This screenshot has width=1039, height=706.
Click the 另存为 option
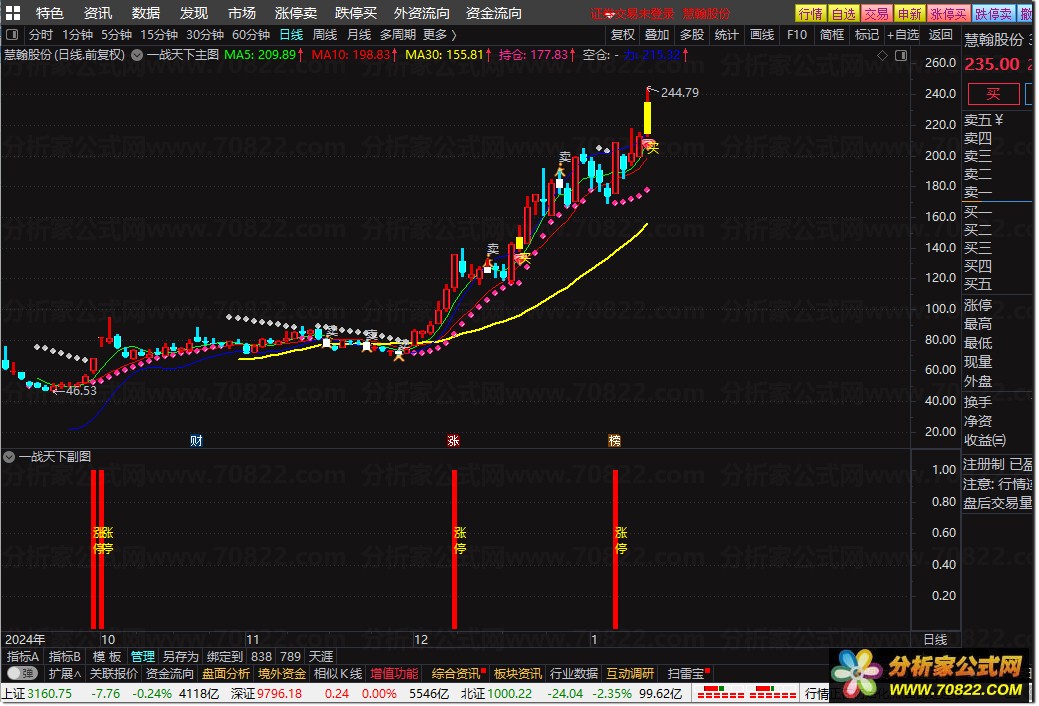[x=180, y=657]
